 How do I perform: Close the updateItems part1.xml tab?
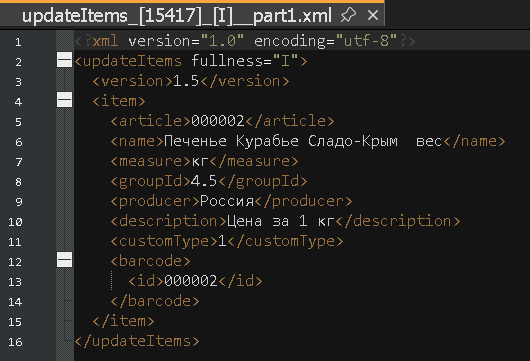pos(373,15)
